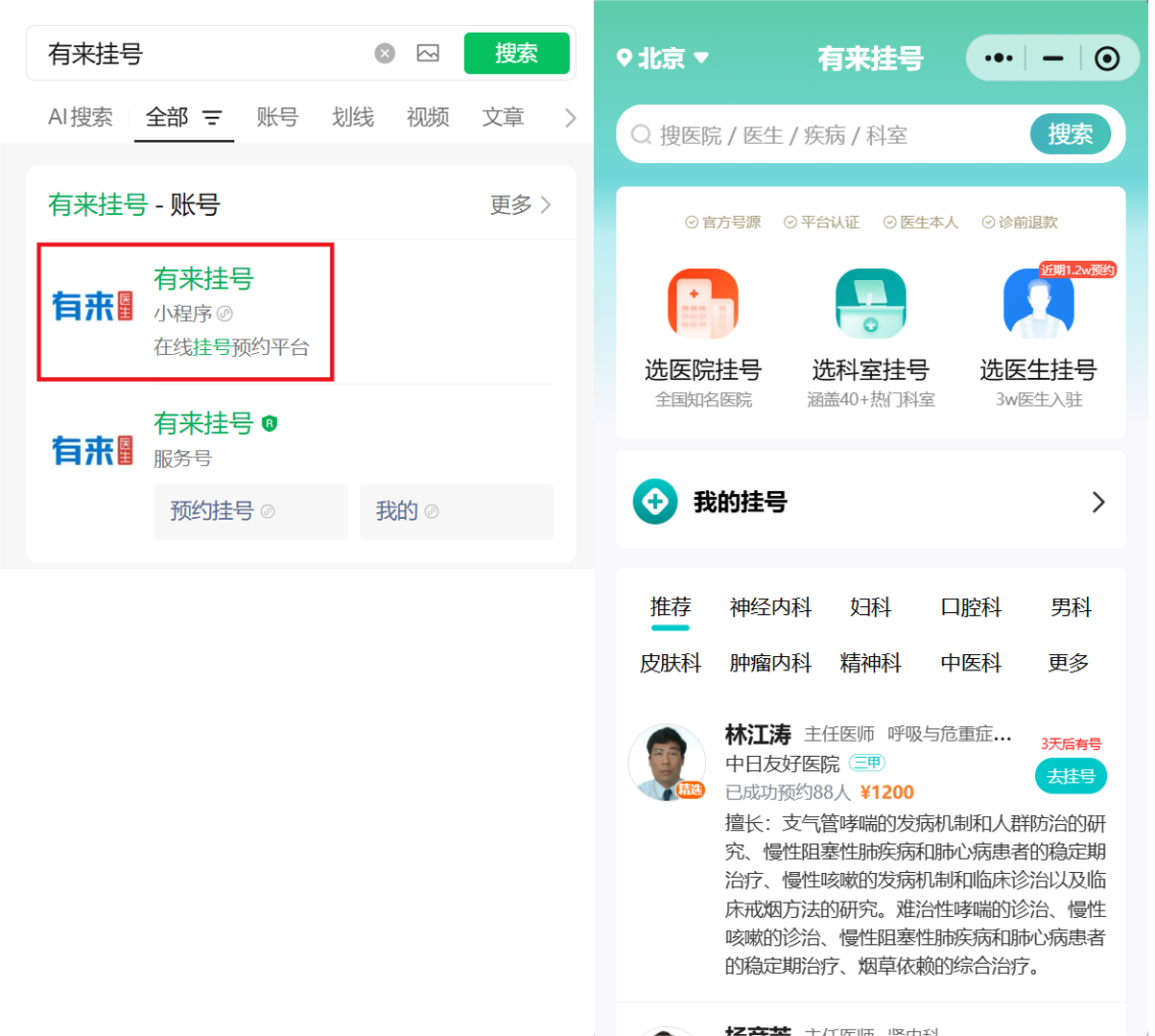Screen dimensions: 1155x1036
Task: Click the teal 搜索 button in the mini program
Action: (x=1071, y=134)
